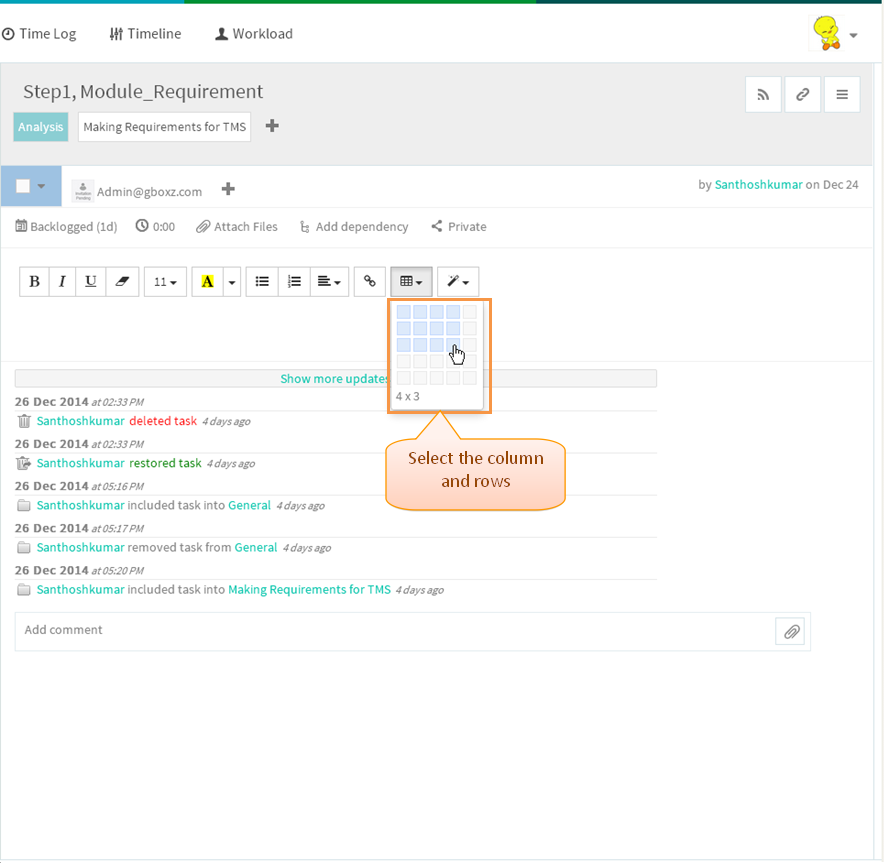Copy task permalink via link icon

[x=803, y=94]
